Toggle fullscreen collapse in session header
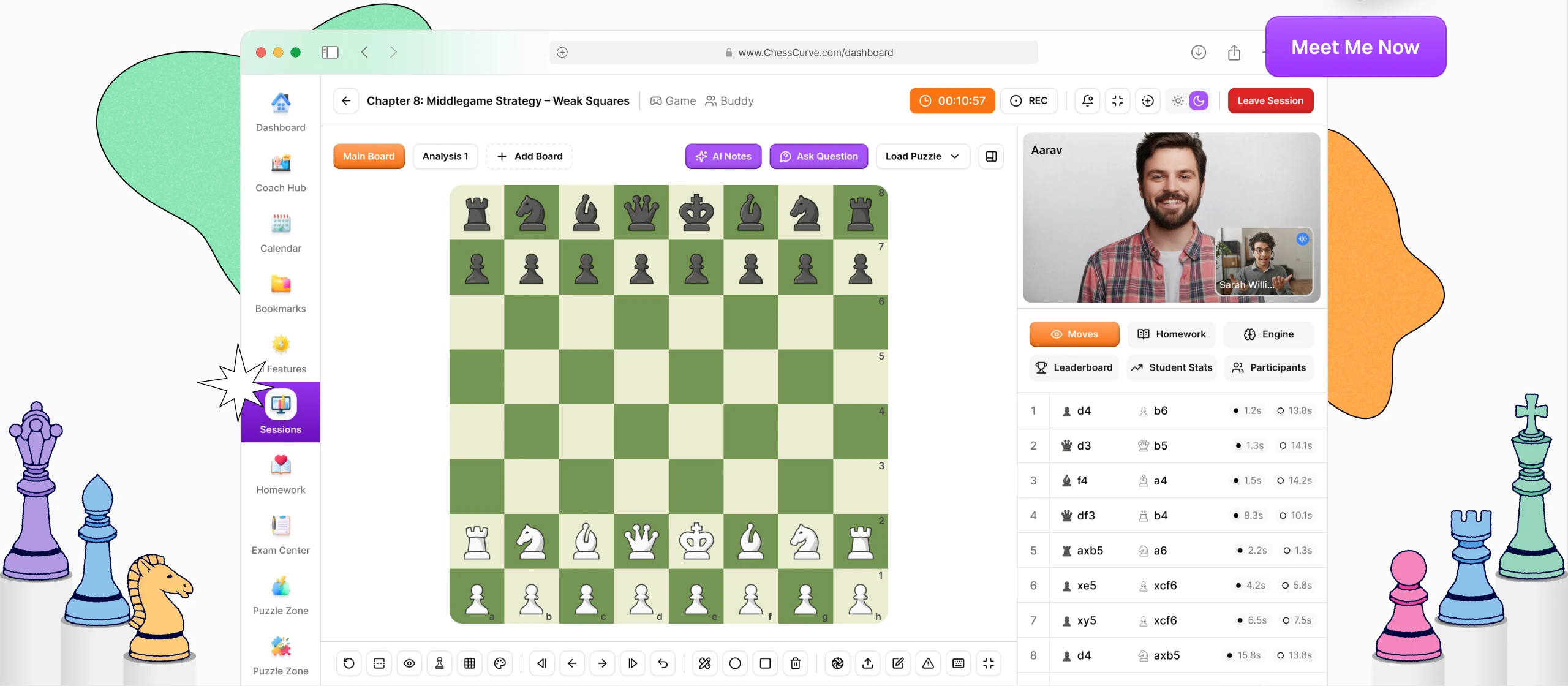 [1118, 100]
